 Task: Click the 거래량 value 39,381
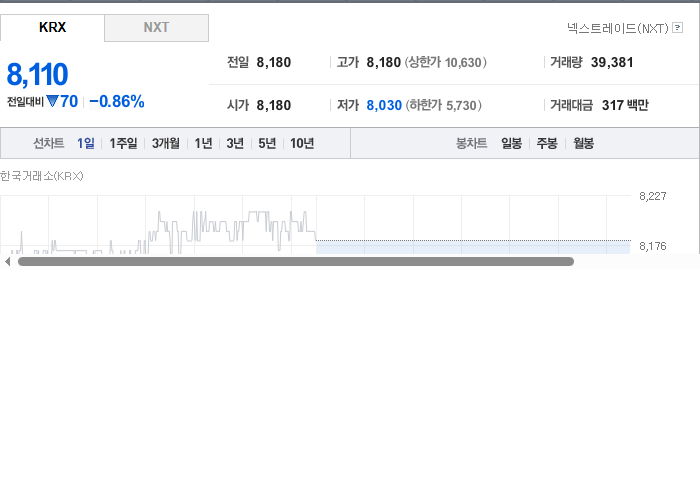pyautogui.click(x=612, y=62)
